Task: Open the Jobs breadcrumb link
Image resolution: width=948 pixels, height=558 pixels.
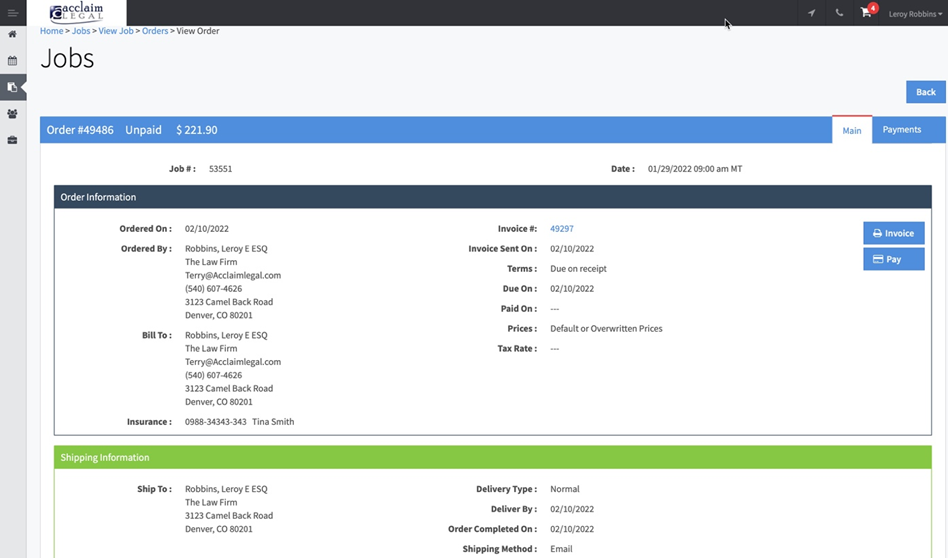Action: pyautogui.click(x=81, y=31)
